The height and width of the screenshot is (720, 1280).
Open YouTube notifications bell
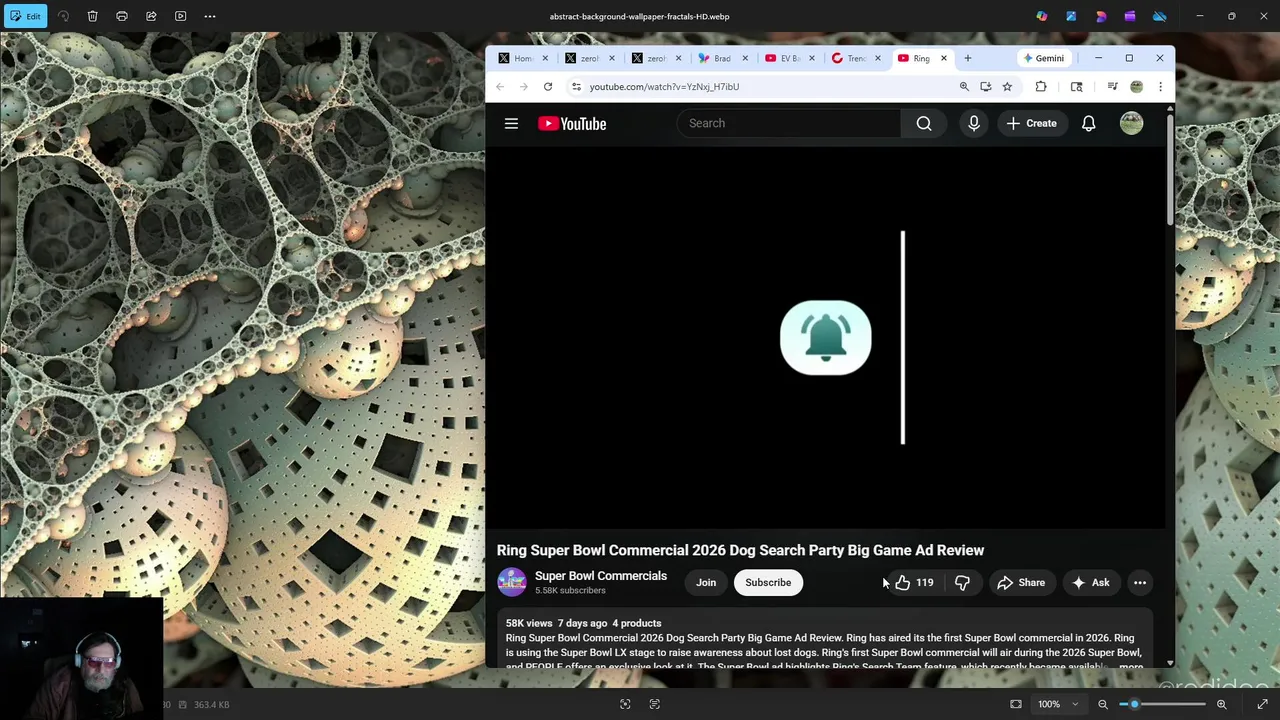[x=1088, y=123]
